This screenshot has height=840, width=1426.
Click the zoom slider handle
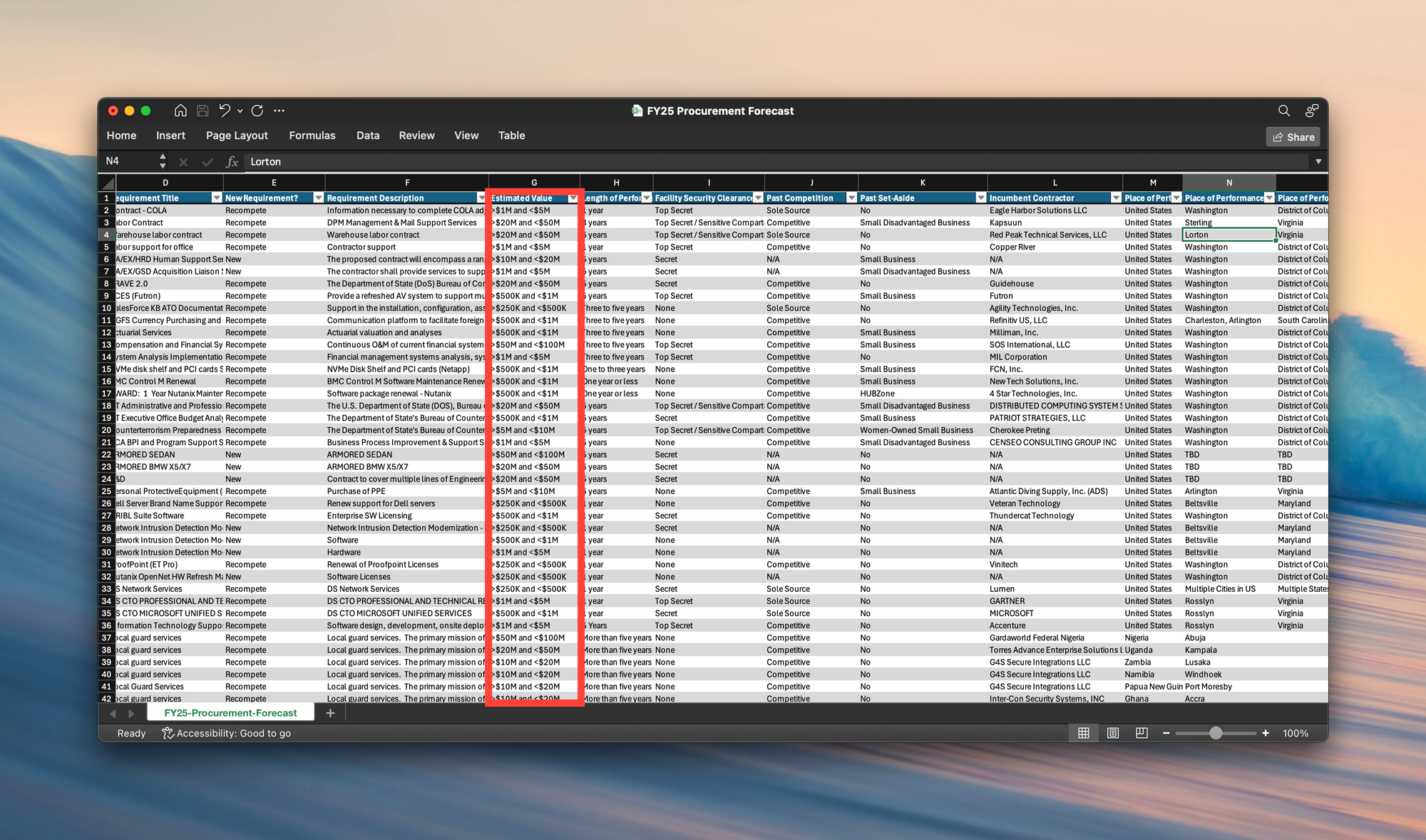(1216, 733)
